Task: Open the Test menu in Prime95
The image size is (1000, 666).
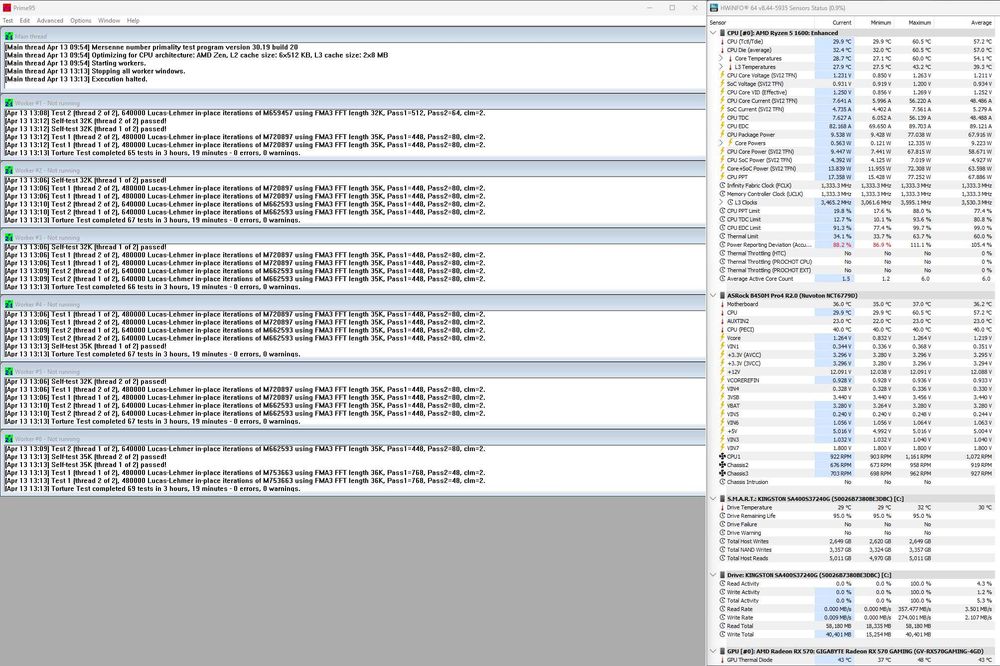Action: (x=8, y=20)
